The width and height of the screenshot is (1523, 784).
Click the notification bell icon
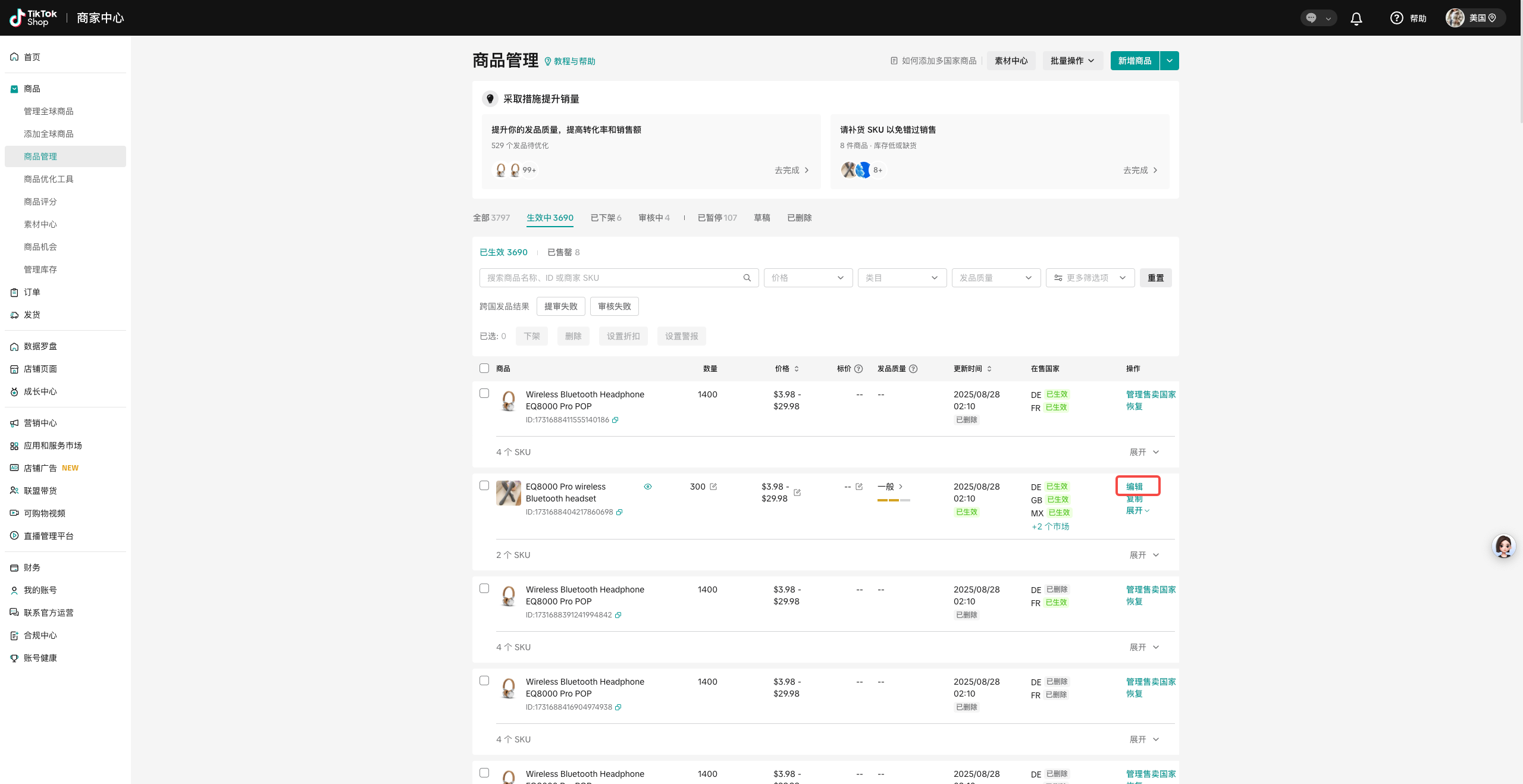tap(1356, 18)
